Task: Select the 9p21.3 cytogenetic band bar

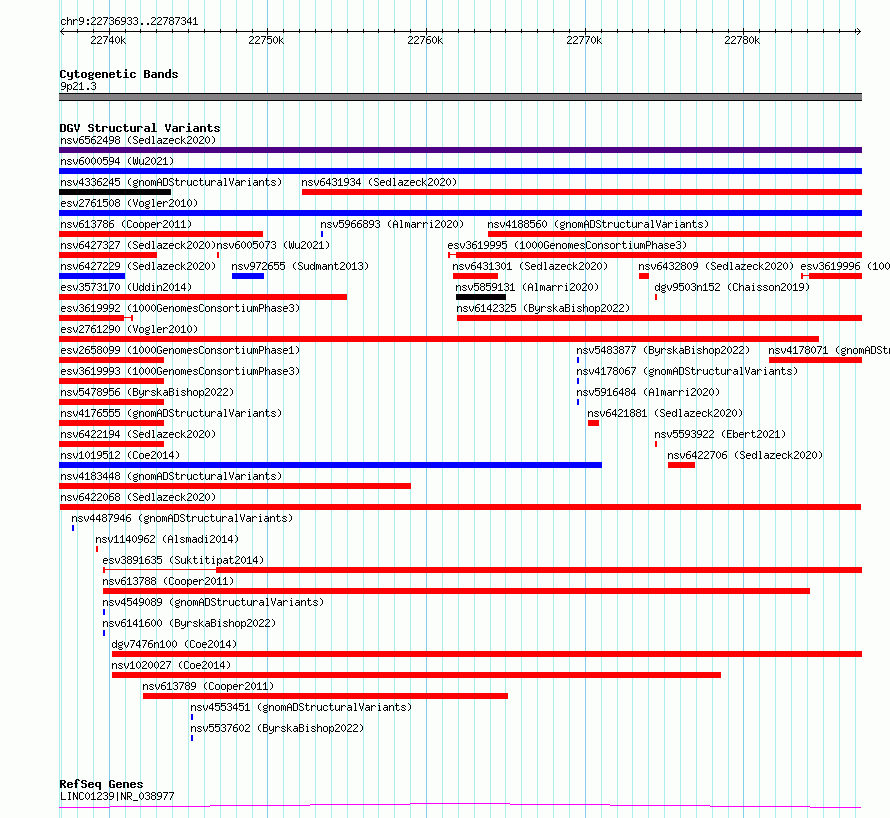Action: click(x=460, y=97)
